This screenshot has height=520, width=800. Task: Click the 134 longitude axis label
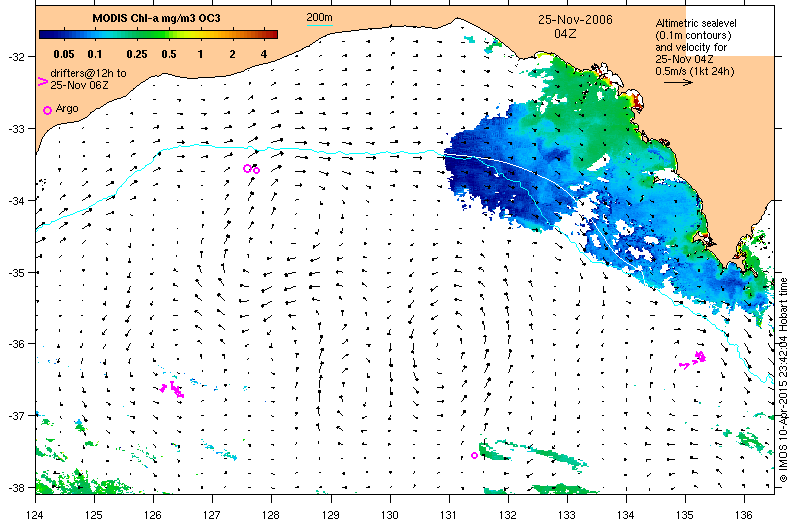[x=626, y=515]
